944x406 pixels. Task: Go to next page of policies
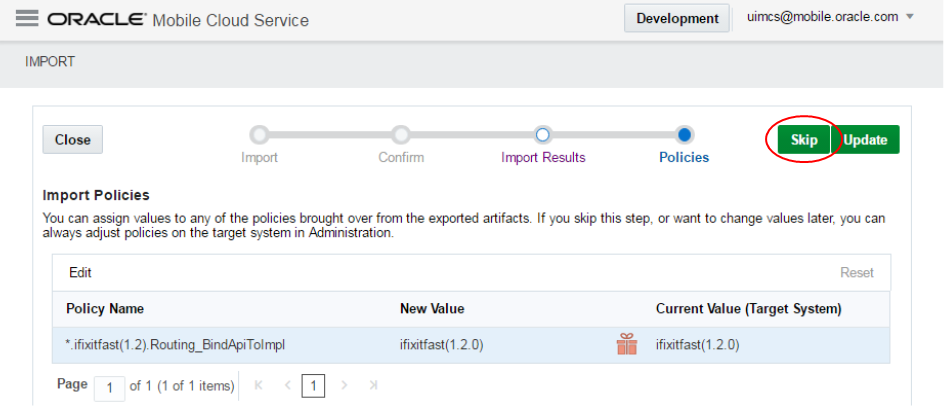345,385
